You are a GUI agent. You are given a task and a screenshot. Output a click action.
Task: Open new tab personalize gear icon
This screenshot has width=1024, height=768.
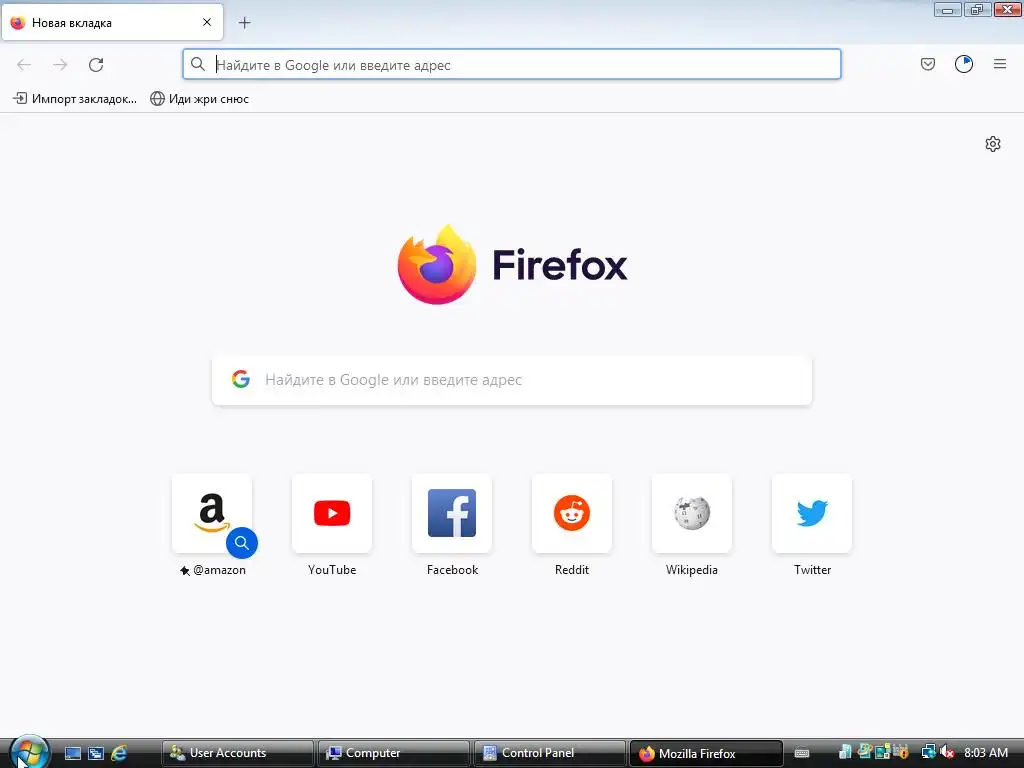click(993, 144)
